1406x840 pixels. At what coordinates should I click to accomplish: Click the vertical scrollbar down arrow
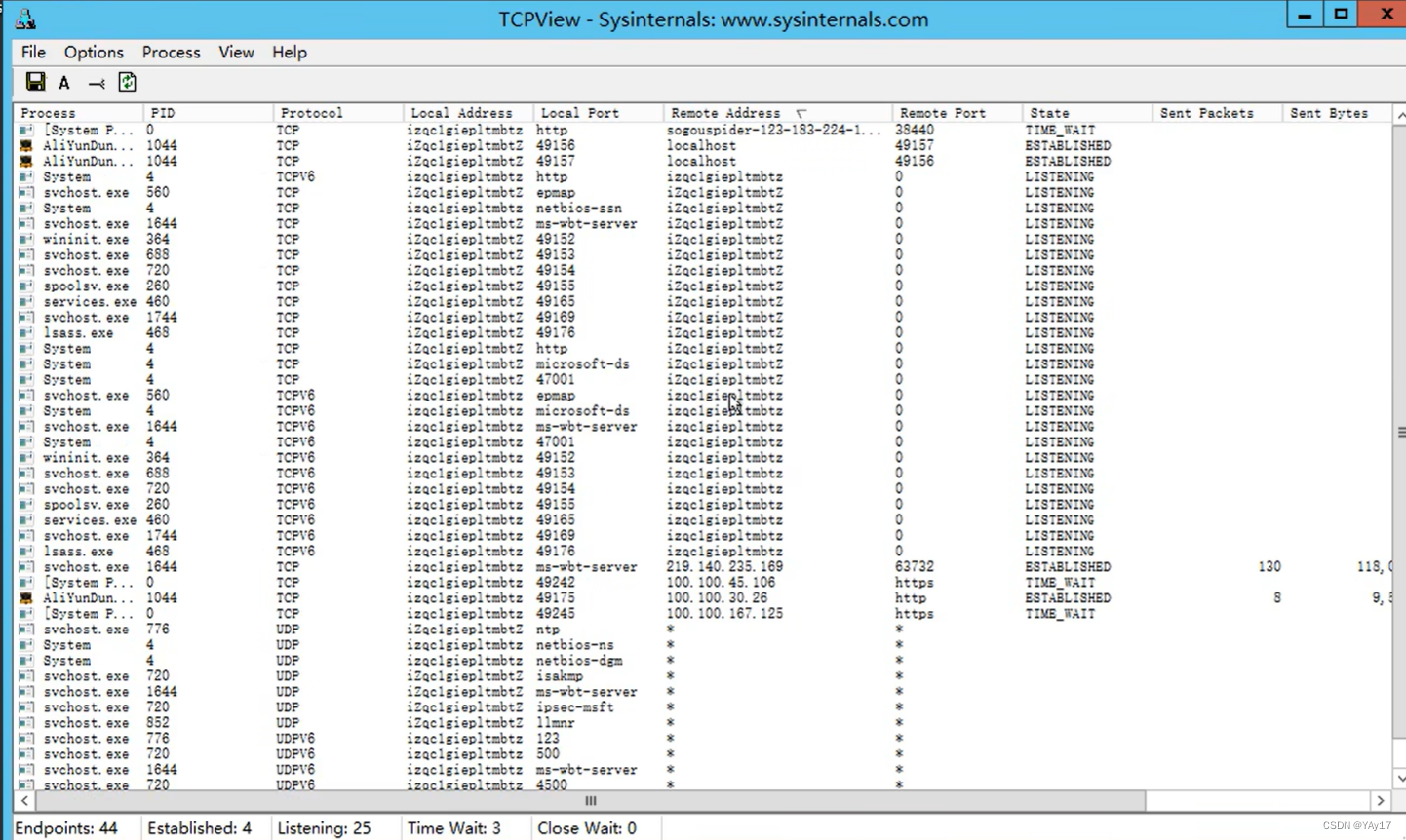point(1399,779)
